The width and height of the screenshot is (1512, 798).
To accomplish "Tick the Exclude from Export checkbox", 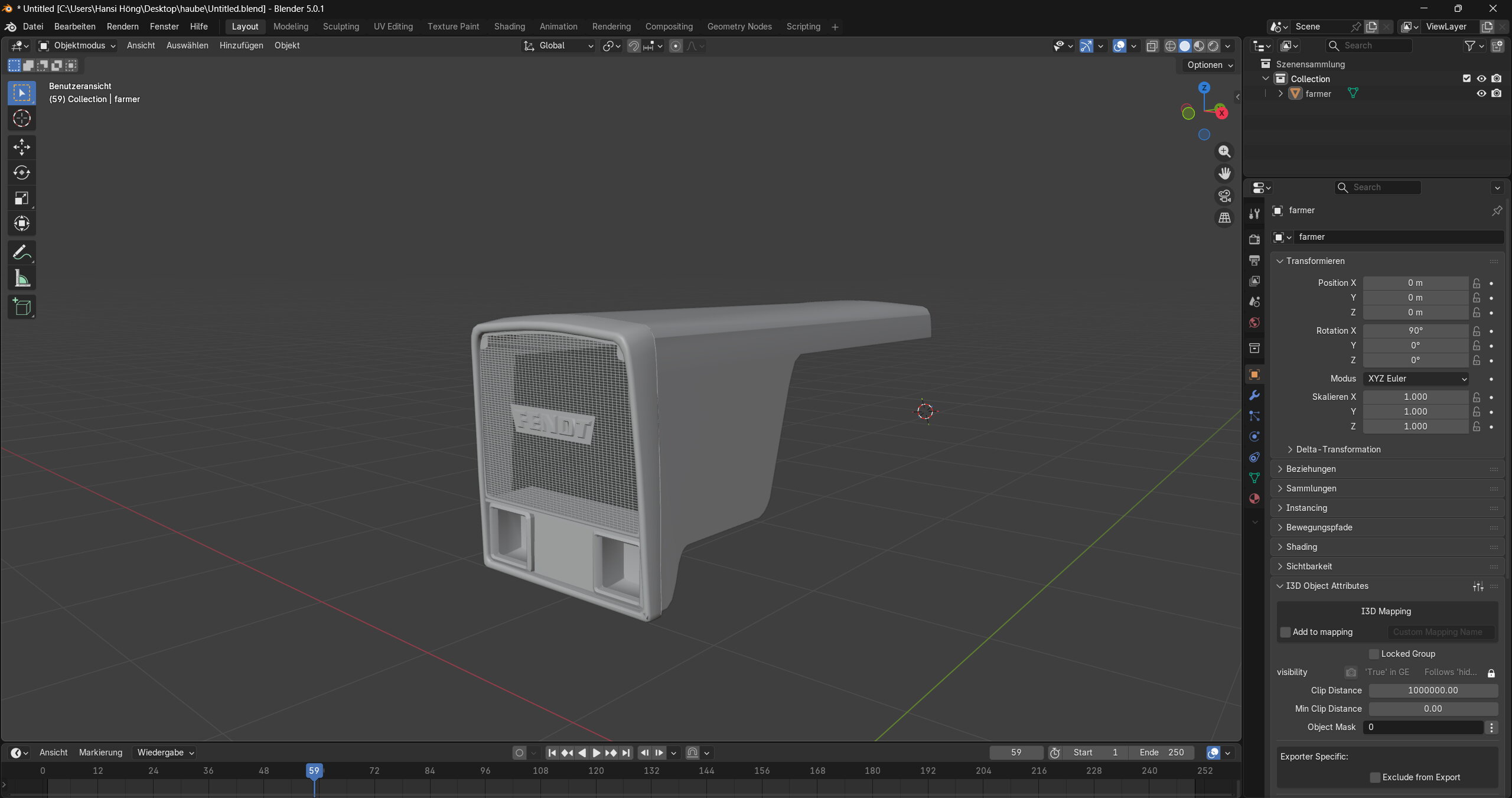I will [x=1375, y=777].
